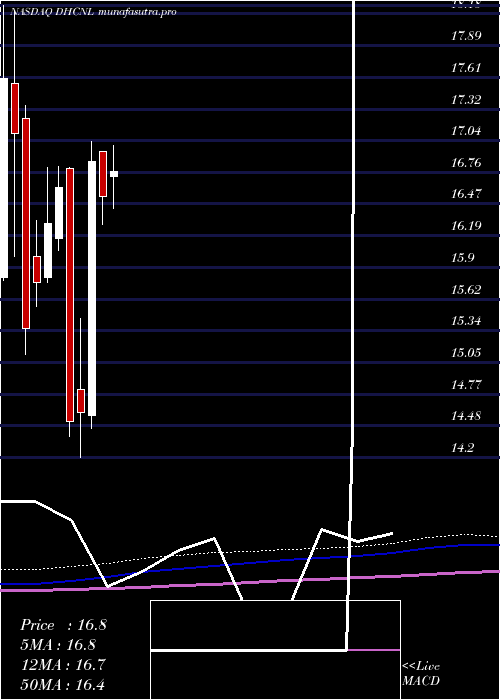Click the 15.62 price axis label
This screenshot has width=500, height=700.
click(x=466, y=289)
